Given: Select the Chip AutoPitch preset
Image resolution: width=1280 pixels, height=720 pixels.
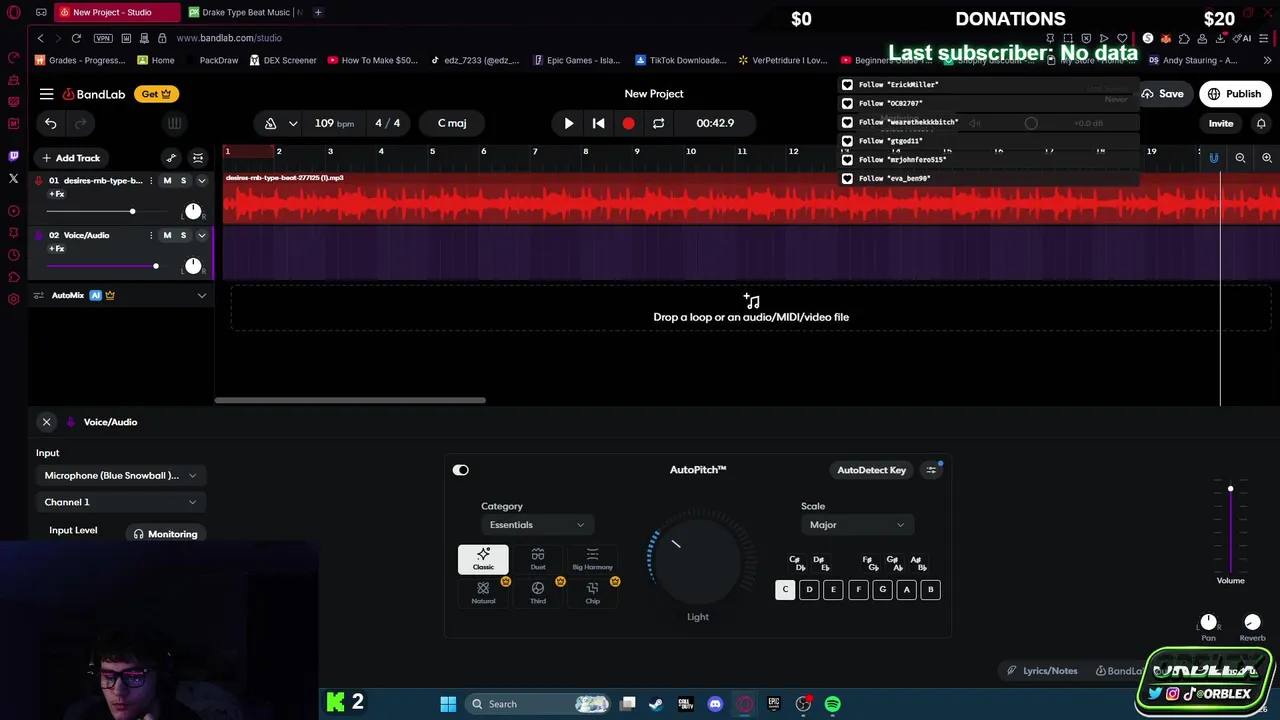Looking at the screenshot, I should pyautogui.click(x=592, y=592).
